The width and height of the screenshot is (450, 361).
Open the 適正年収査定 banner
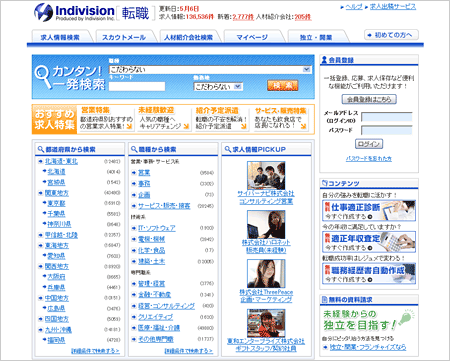[x=369, y=242]
